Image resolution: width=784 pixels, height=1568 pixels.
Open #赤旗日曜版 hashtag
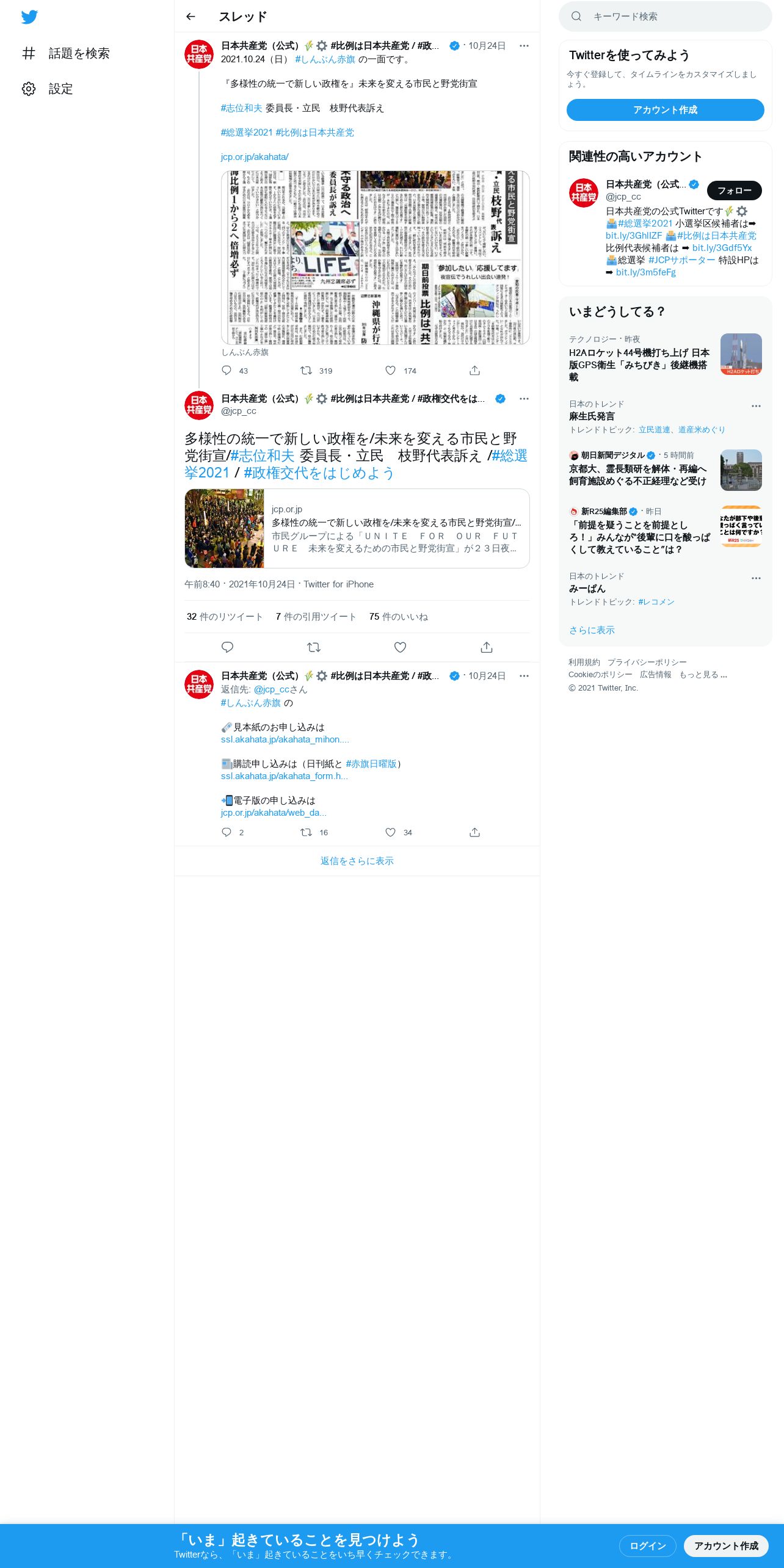(x=371, y=764)
